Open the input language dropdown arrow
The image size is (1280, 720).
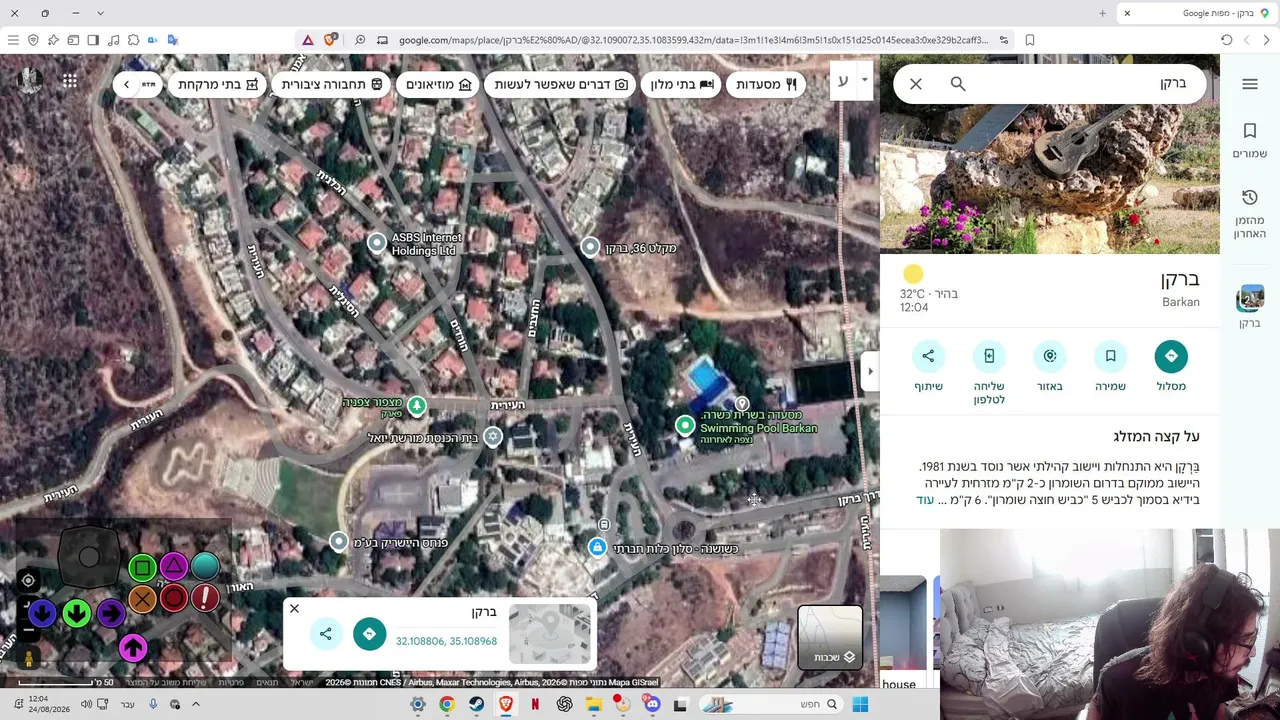[x=864, y=80]
